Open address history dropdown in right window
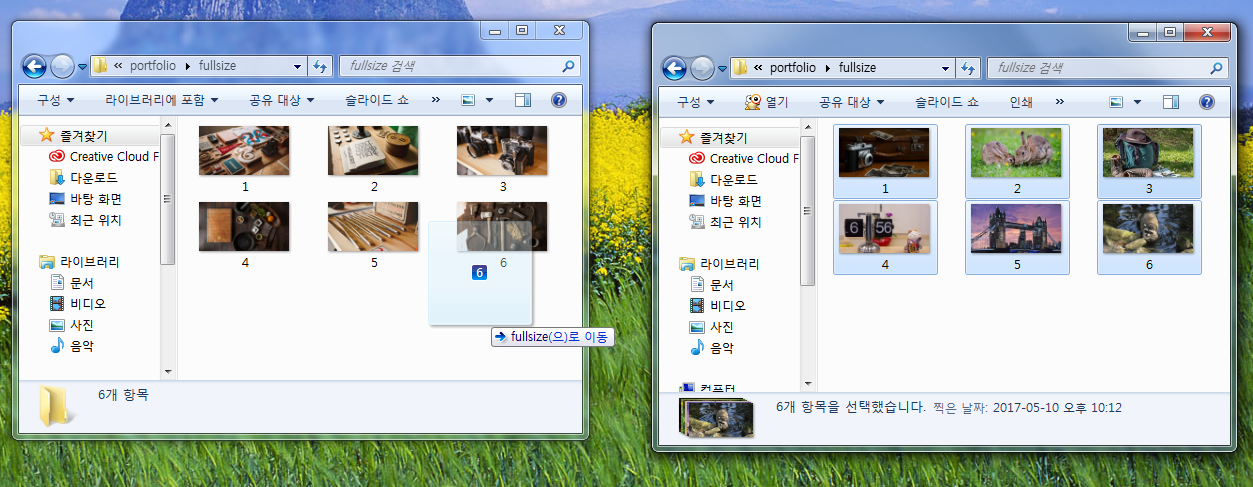Viewport: 1253px width, 487px height. pos(946,68)
